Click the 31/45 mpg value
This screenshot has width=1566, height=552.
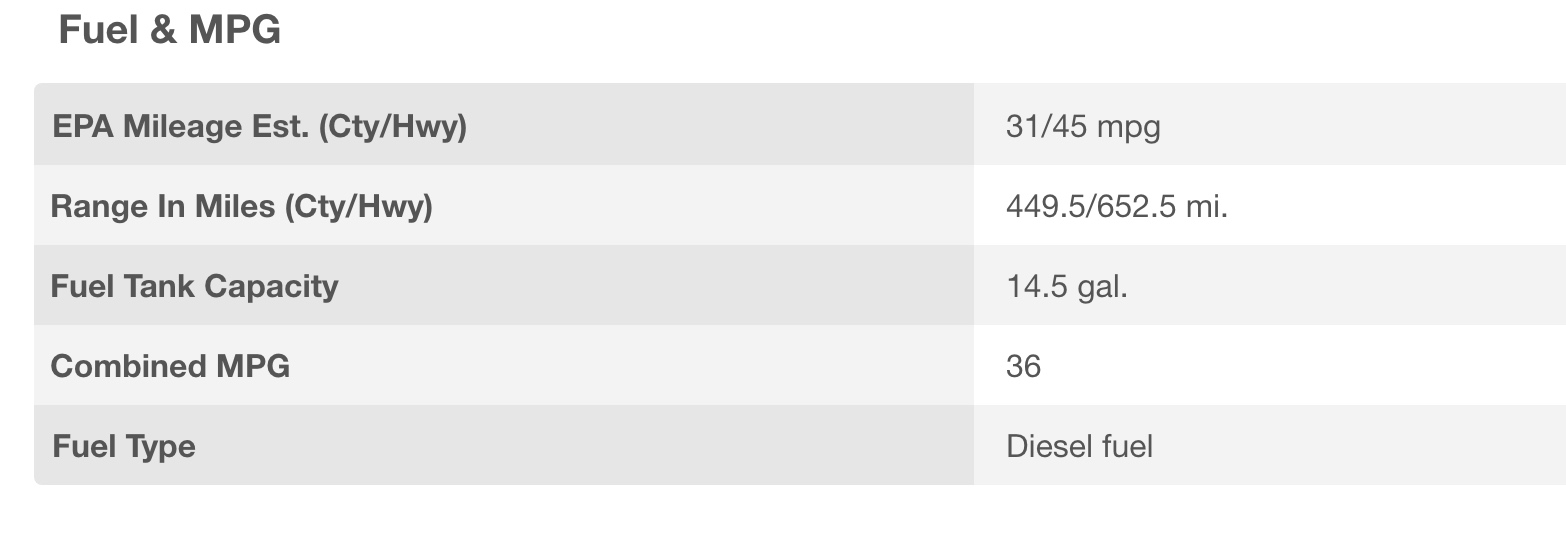click(1083, 127)
